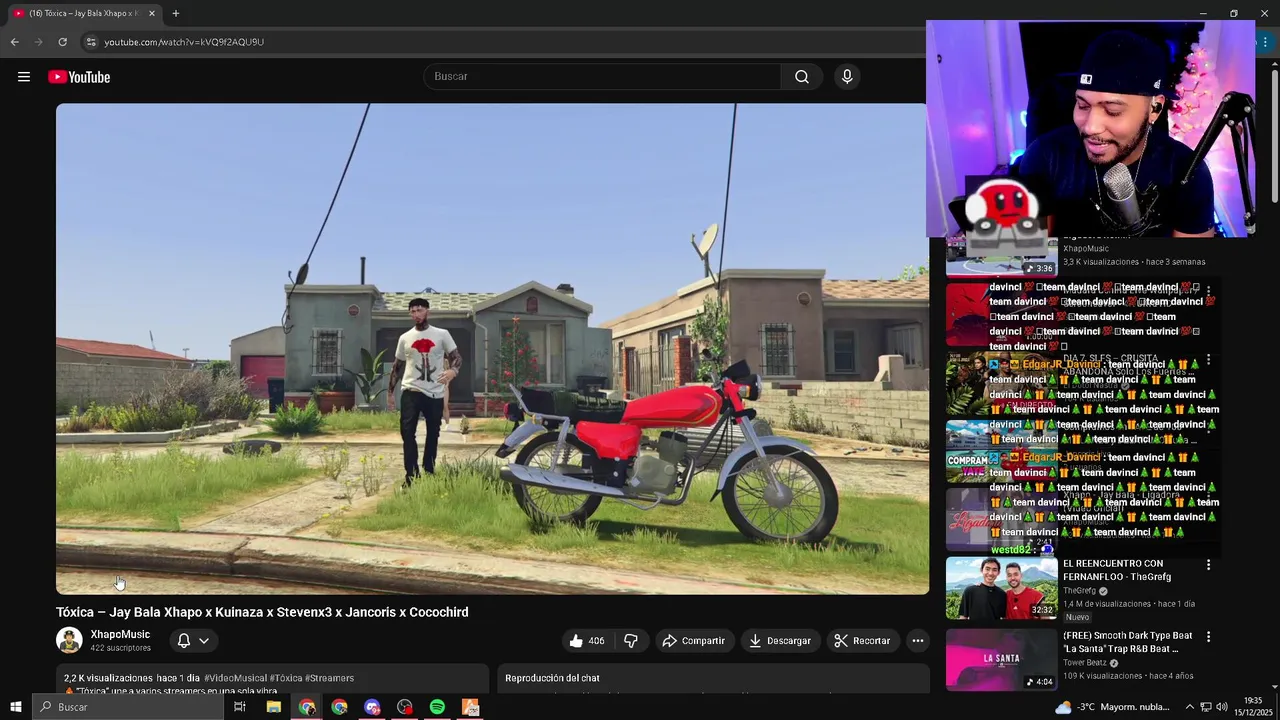Start voice search with microphone icon

847,77
